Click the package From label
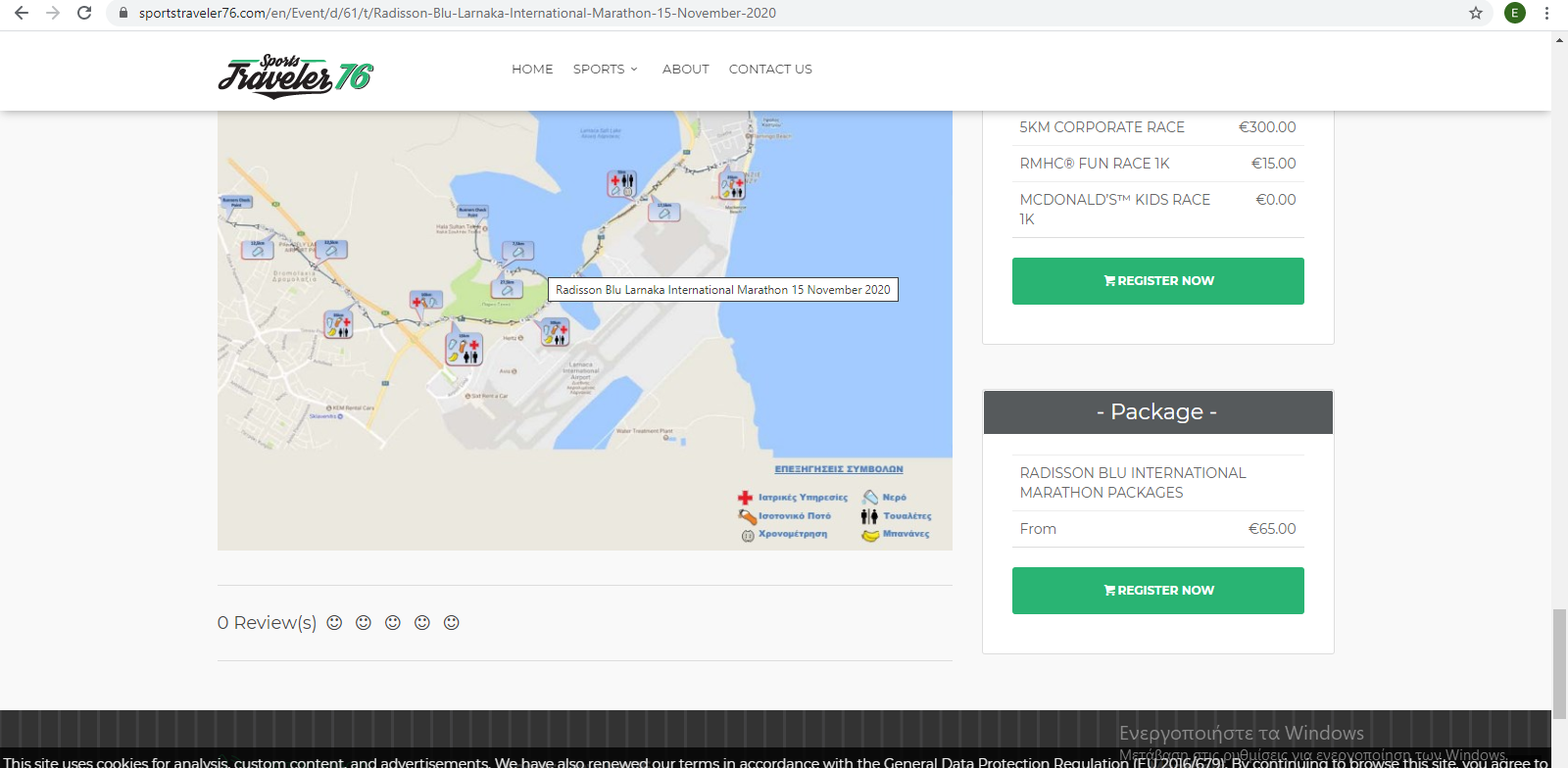The height and width of the screenshot is (768, 1568). coord(1038,529)
